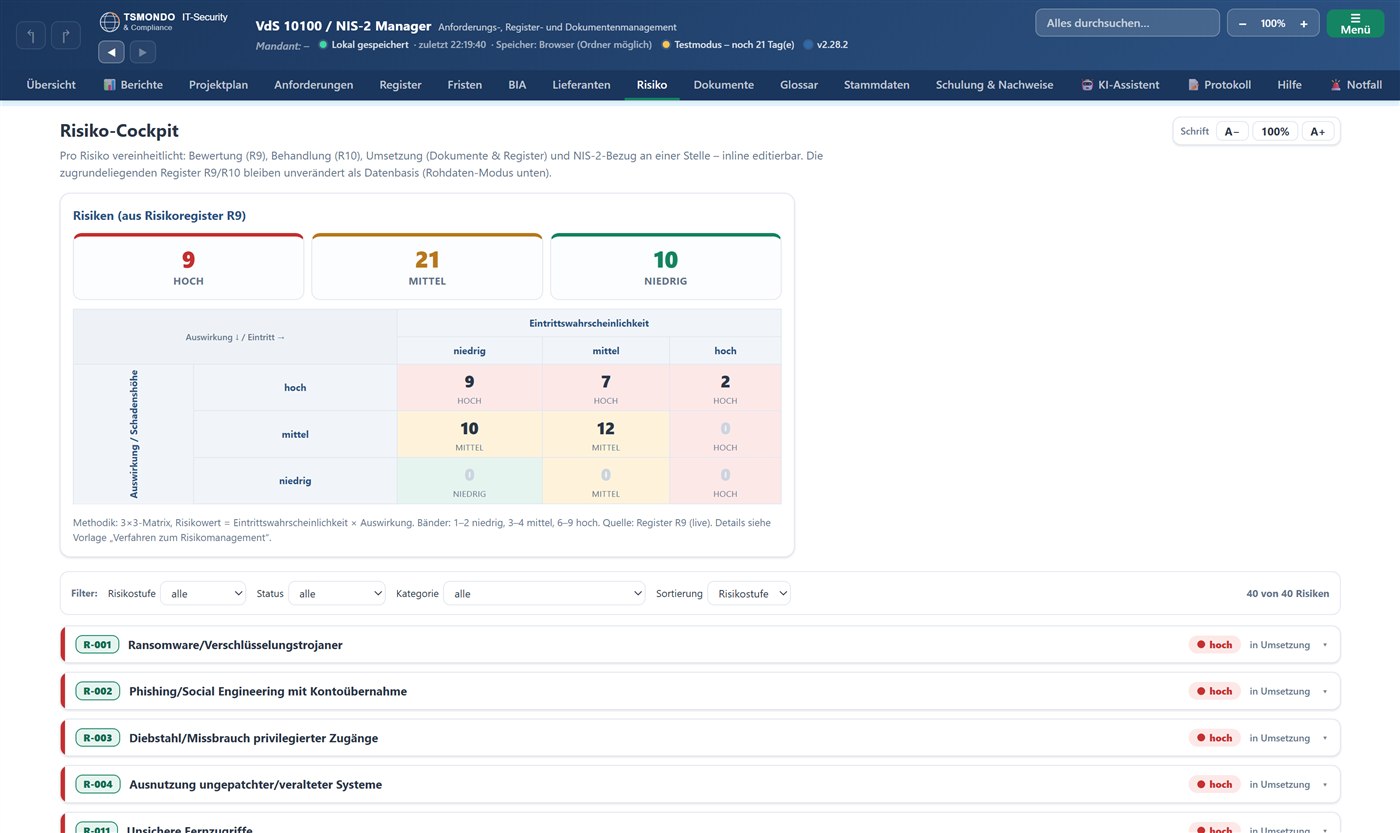Image resolution: width=1400 pixels, height=833 pixels.
Task: Go to the Stammdaten tab
Action: point(877,85)
